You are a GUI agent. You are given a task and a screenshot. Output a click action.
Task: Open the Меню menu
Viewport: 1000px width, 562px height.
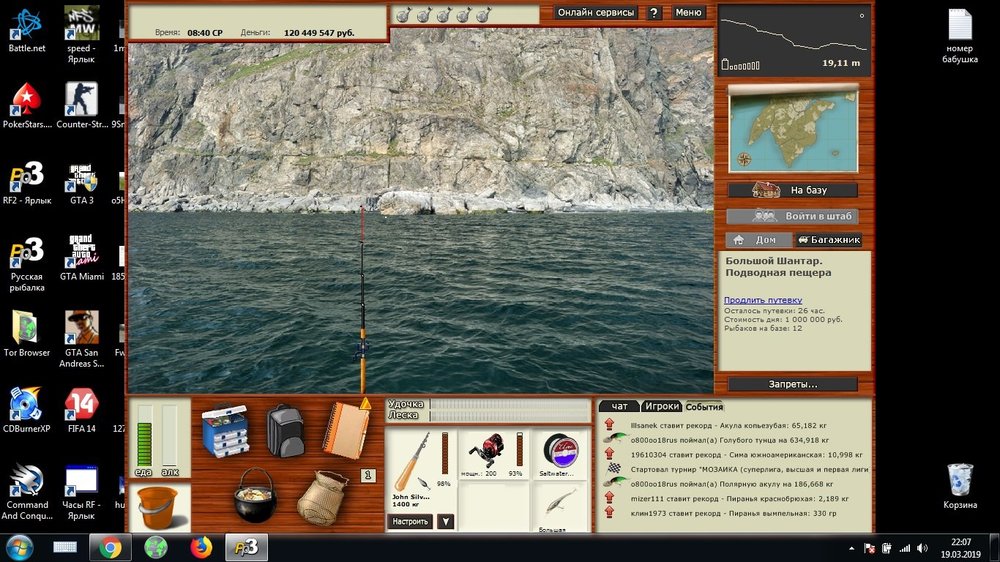click(x=688, y=13)
